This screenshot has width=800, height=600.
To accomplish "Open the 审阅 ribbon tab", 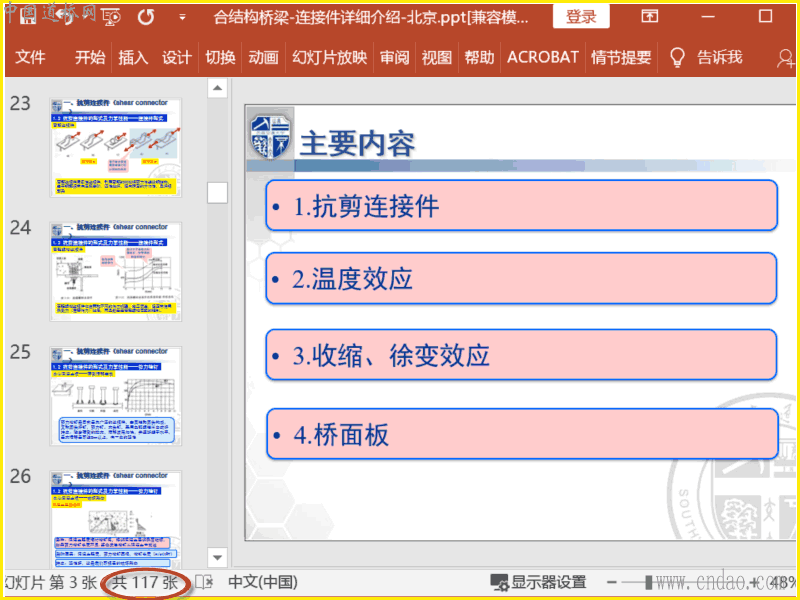I will click(394, 57).
